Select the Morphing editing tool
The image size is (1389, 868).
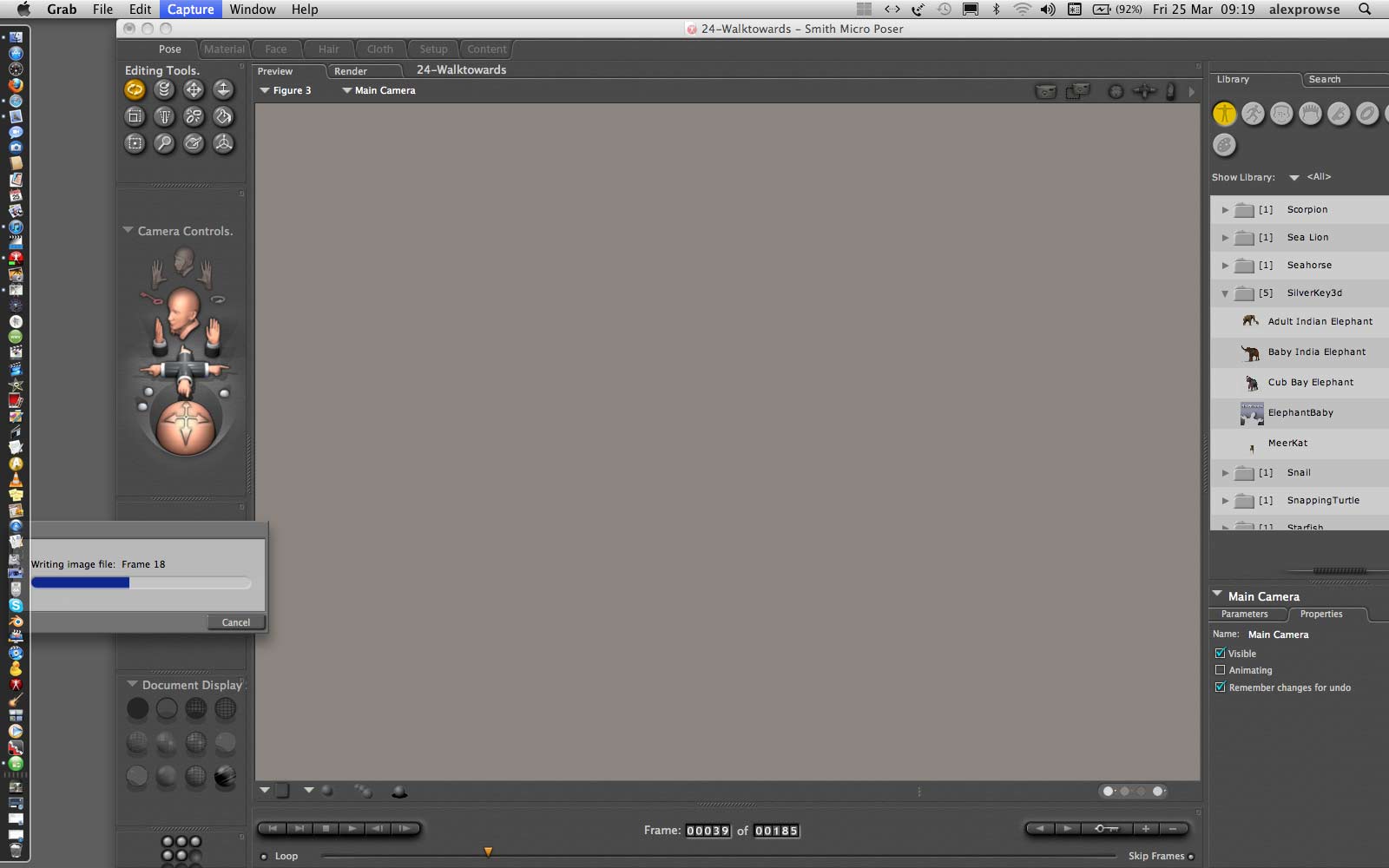coord(194,143)
